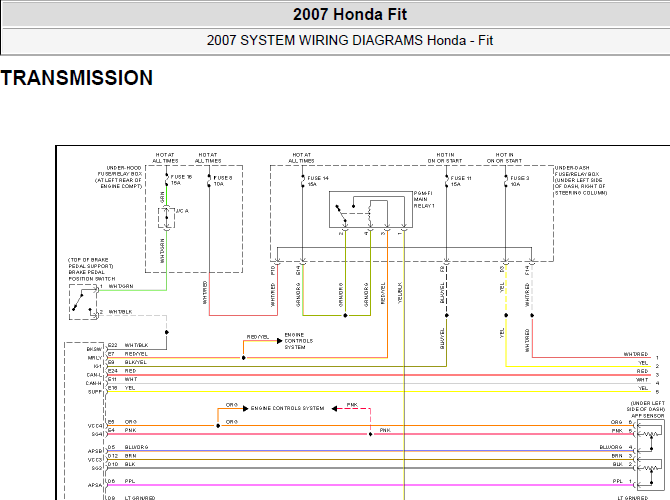Click the E24 RED terminal label

click(x=122, y=371)
